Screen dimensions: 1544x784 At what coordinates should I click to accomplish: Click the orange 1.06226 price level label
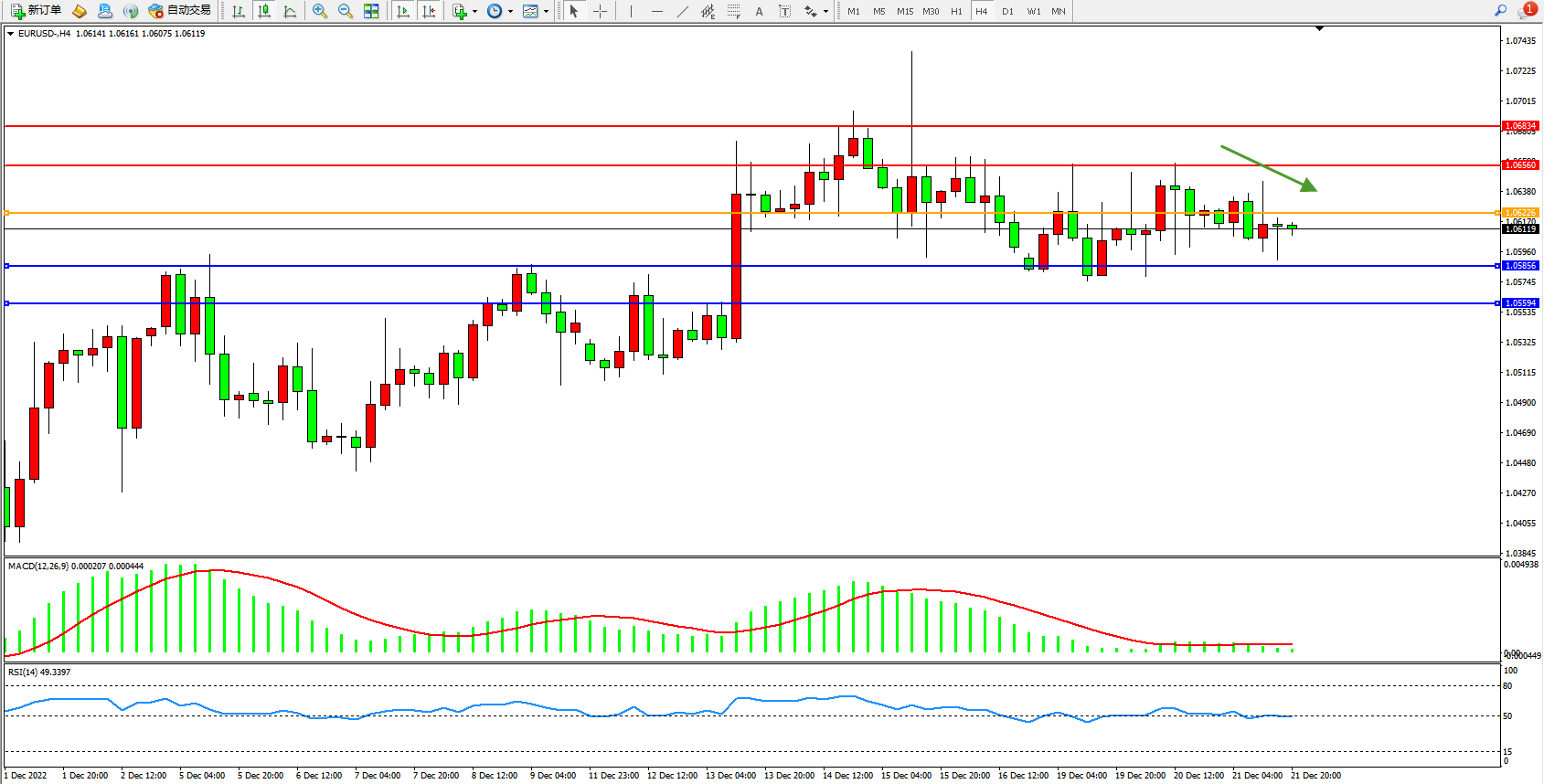pos(1520,213)
